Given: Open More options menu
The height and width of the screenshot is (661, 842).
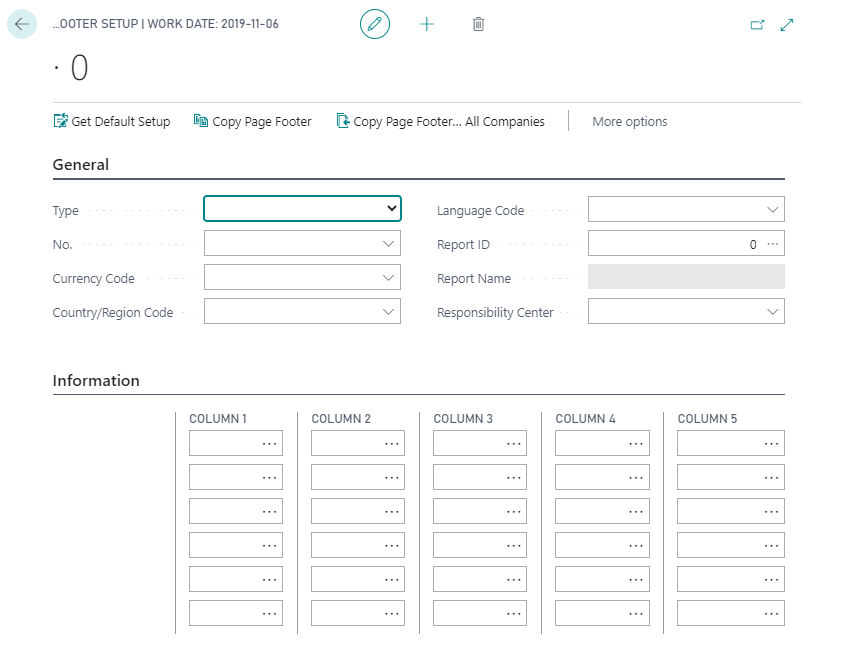Looking at the screenshot, I should click(x=629, y=121).
